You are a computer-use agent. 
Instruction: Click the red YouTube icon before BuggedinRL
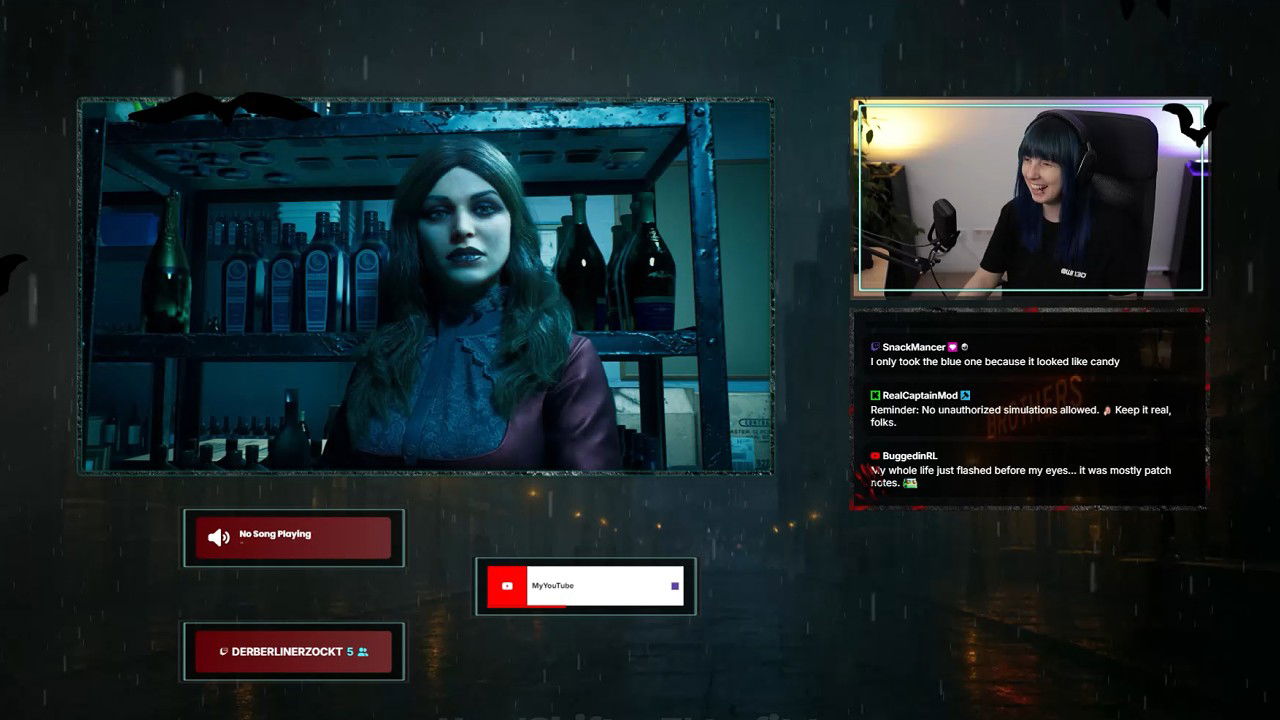point(876,456)
